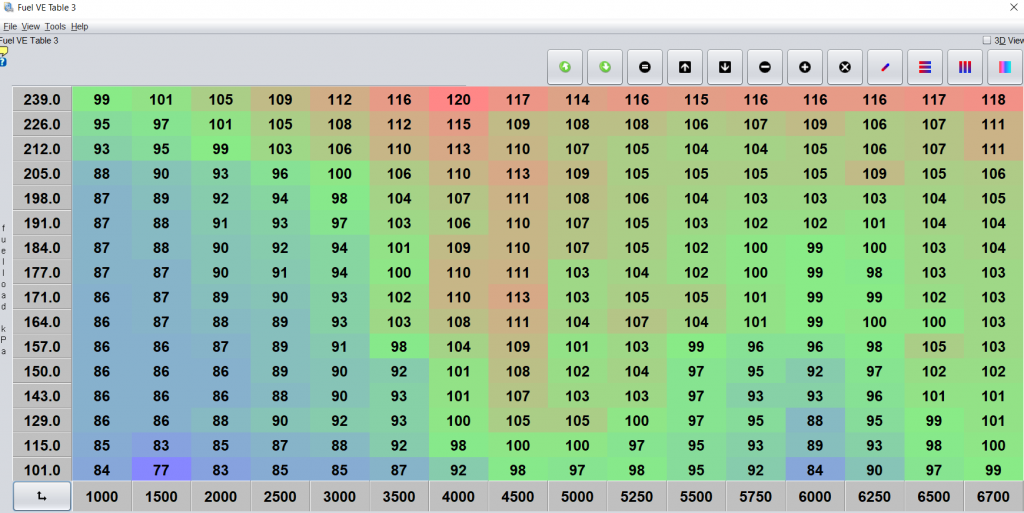Click the green down-arrow toolbar button
The width and height of the screenshot is (1024, 513).
click(605, 67)
